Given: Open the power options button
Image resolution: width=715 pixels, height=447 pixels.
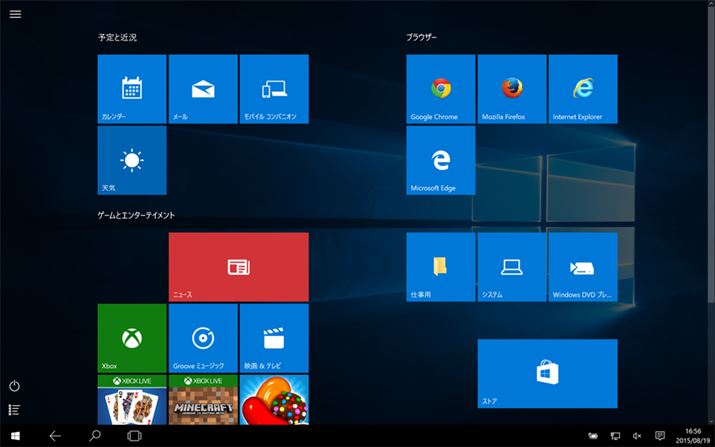Looking at the screenshot, I should point(15,386).
